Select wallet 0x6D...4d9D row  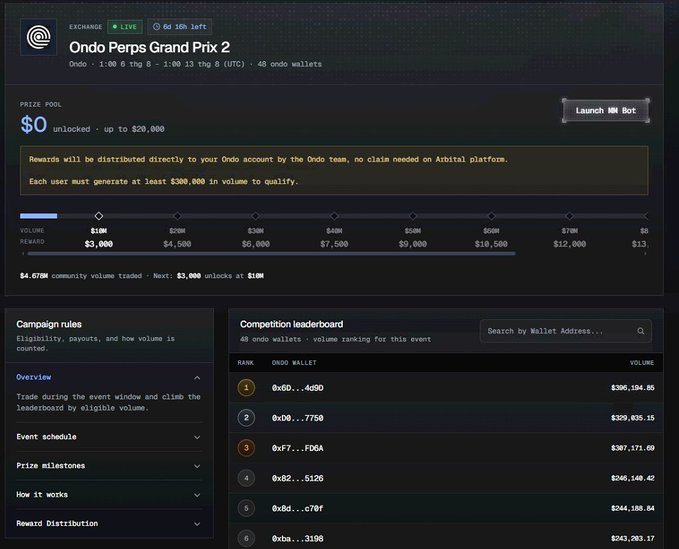(446, 388)
